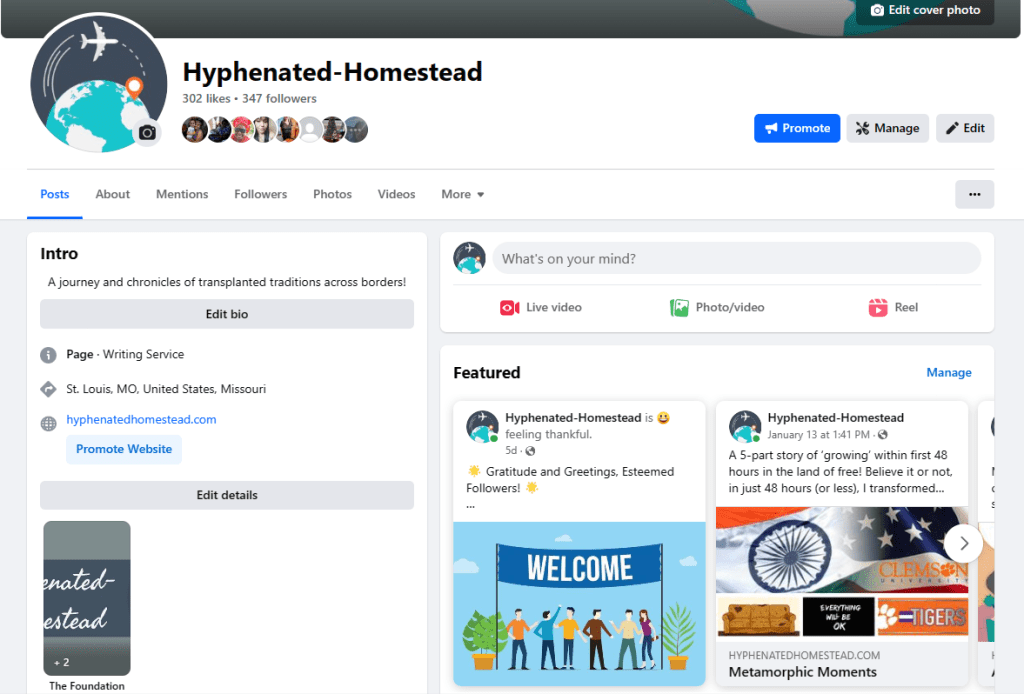
Task: Click Manage link in Featured section
Action: pos(948,372)
